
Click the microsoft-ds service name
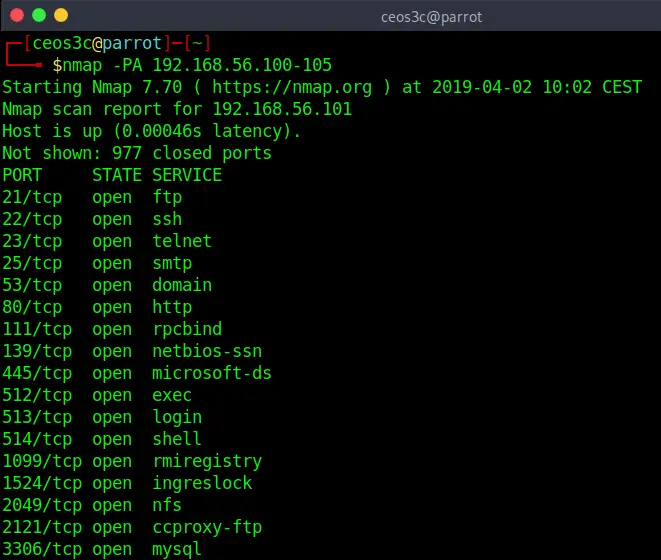212,373
